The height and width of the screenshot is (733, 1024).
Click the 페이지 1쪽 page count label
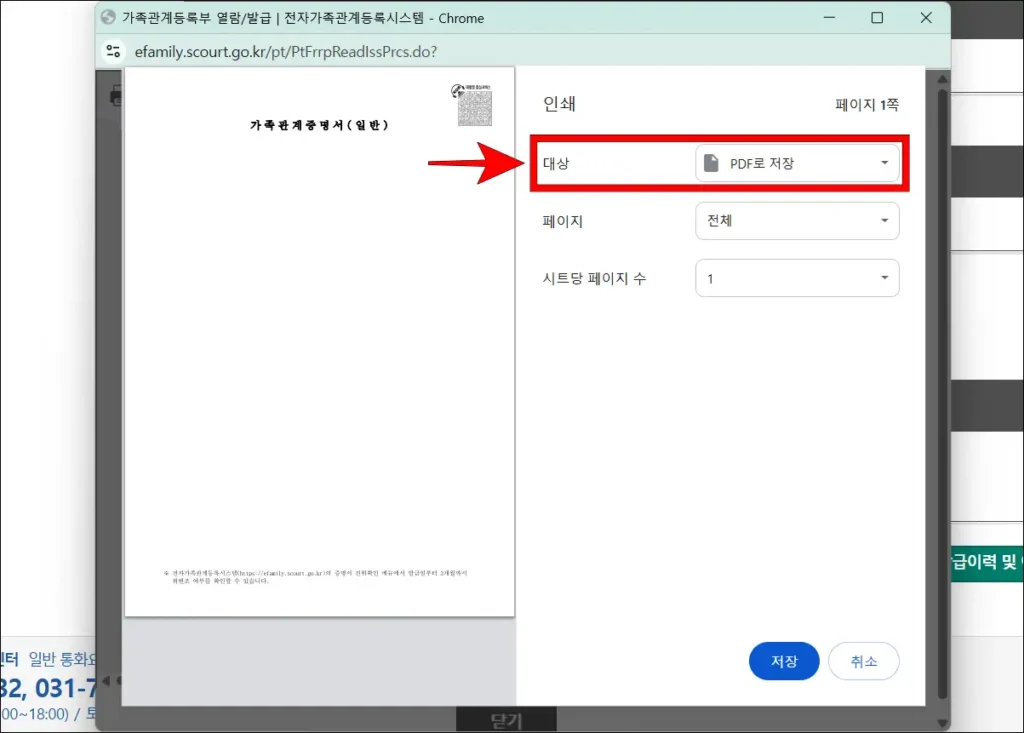(866, 104)
